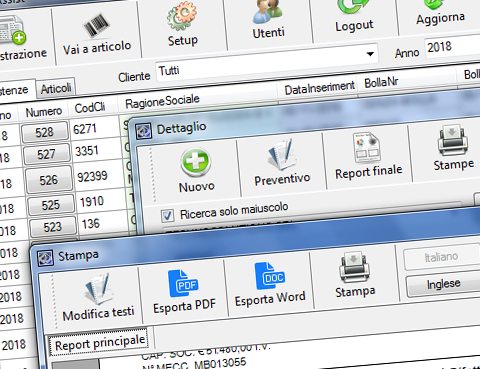
Task: Click Modifica testi in Stampa window
Action: point(98,297)
